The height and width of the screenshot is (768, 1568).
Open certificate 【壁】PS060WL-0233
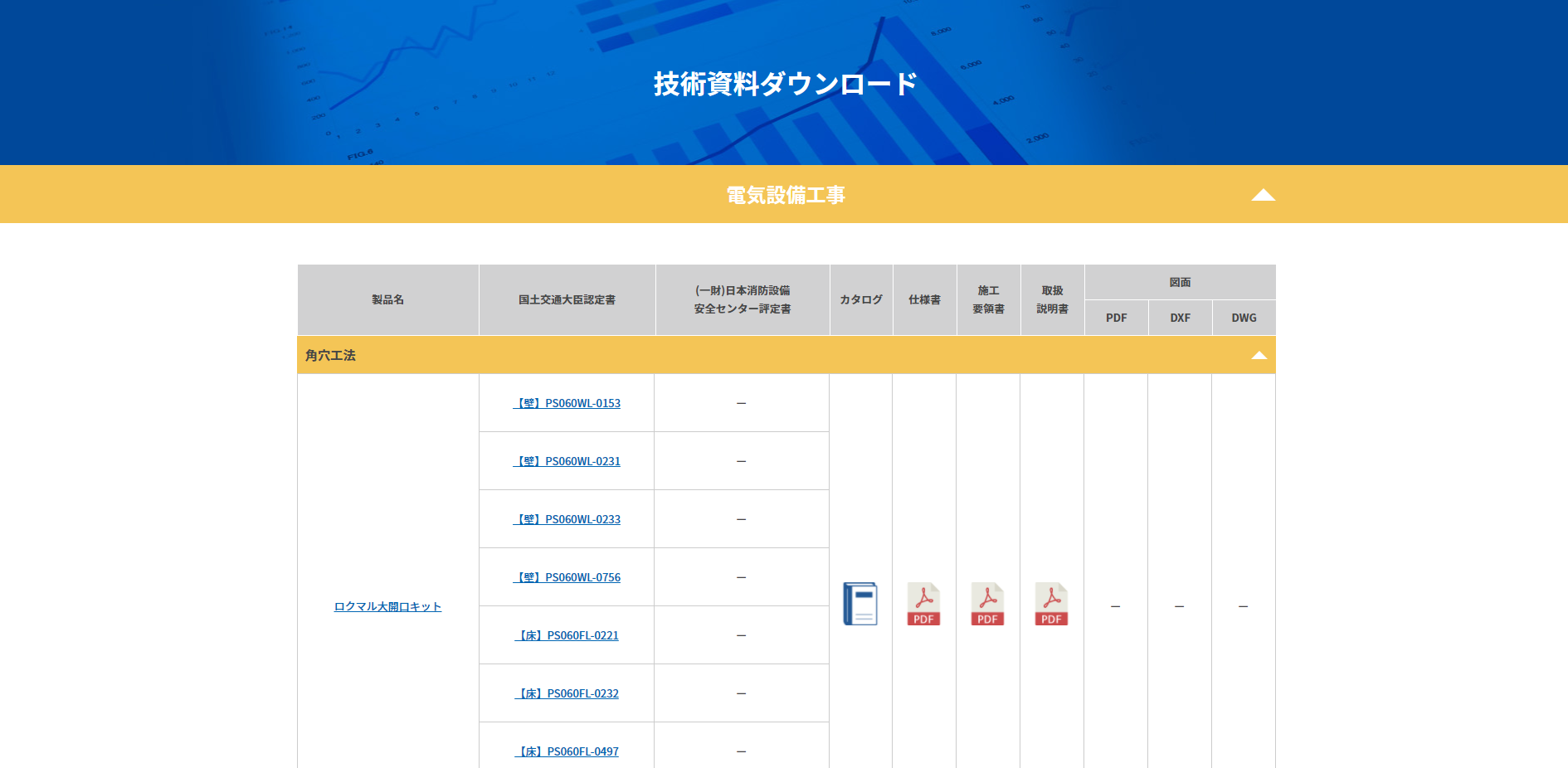tap(567, 519)
